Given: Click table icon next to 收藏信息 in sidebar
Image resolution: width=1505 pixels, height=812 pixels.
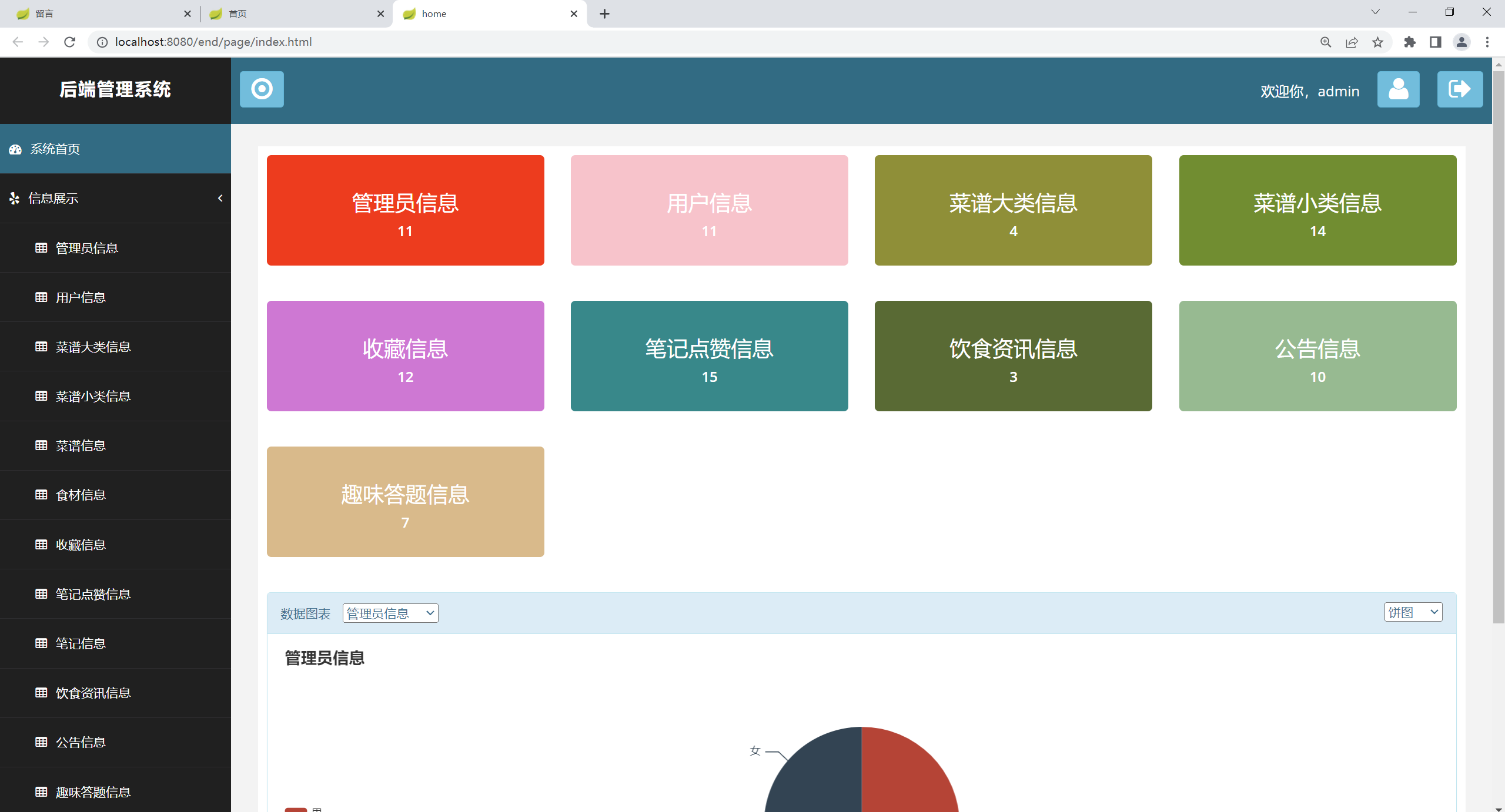Looking at the screenshot, I should tap(41, 545).
